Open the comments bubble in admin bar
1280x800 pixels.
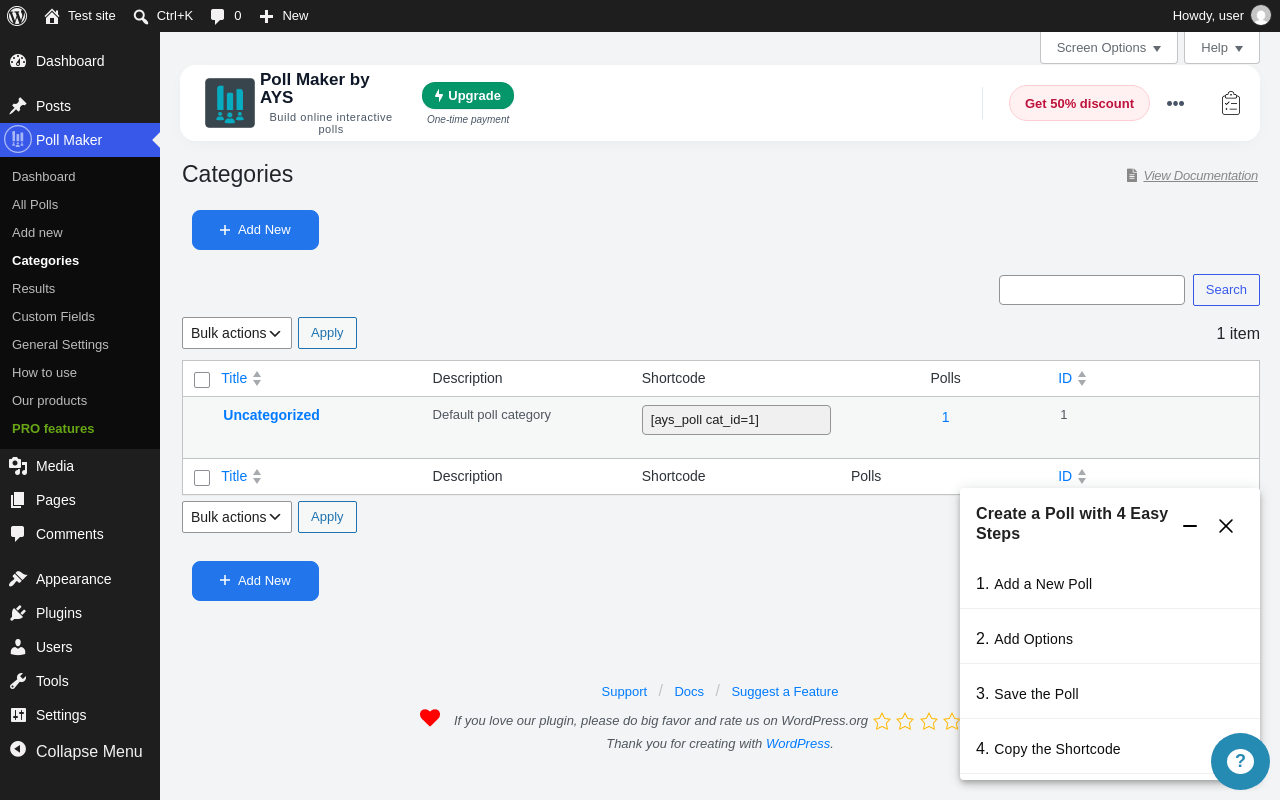pyautogui.click(x=217, y=16)
